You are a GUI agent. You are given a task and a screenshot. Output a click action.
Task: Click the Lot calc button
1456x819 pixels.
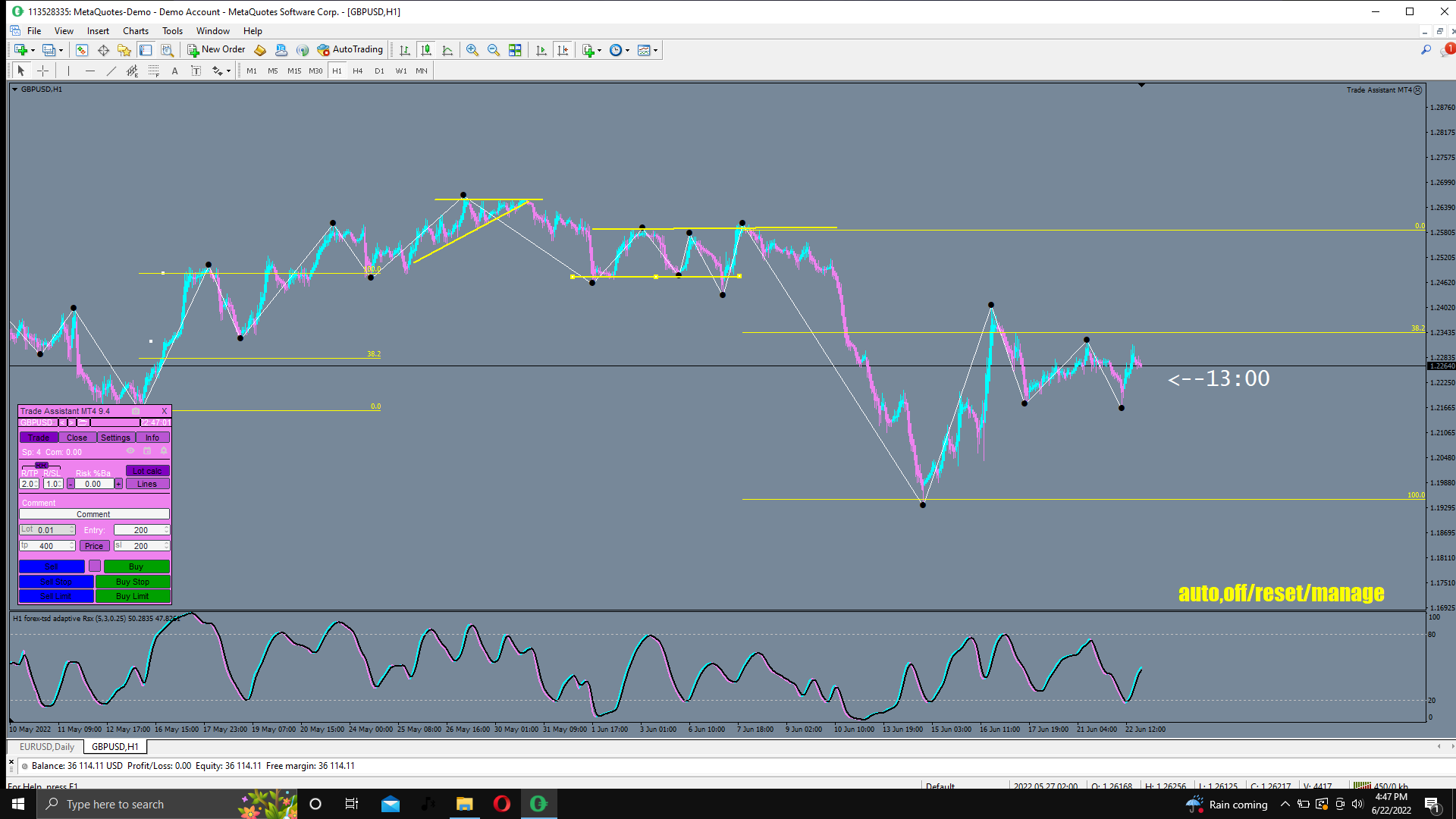tap(147, 471)
